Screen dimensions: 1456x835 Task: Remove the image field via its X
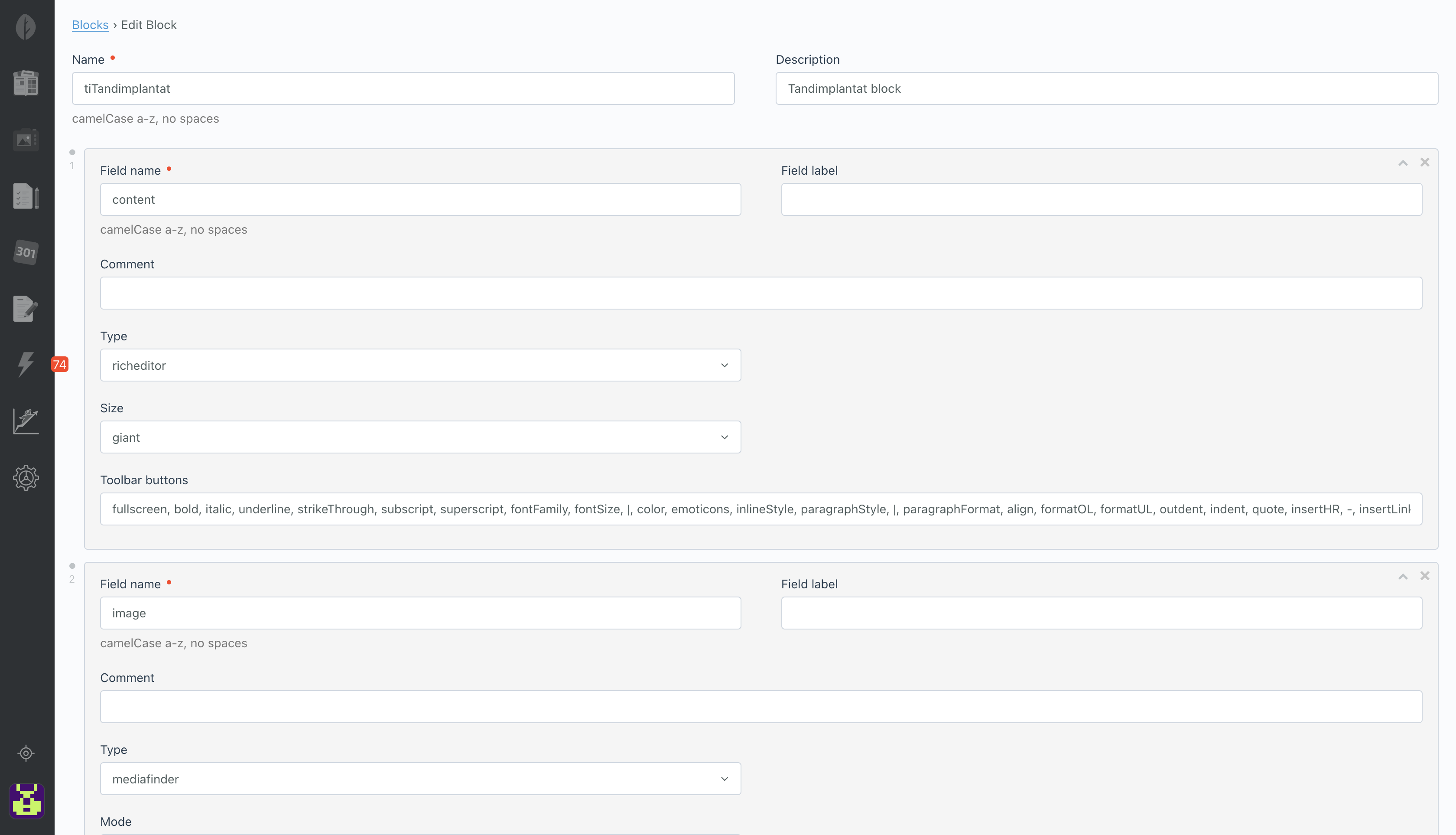click(x=1424, y=576)
